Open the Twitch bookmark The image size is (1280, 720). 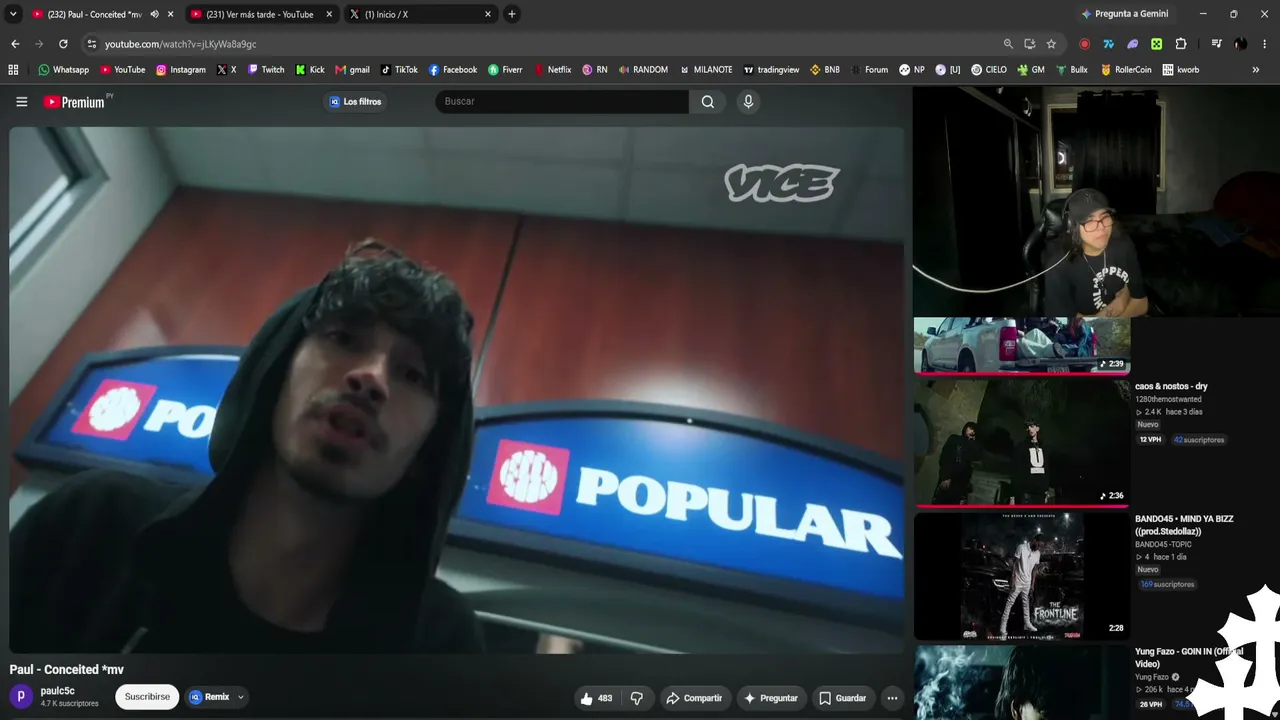pyautogui.click(x=266, y=70)
